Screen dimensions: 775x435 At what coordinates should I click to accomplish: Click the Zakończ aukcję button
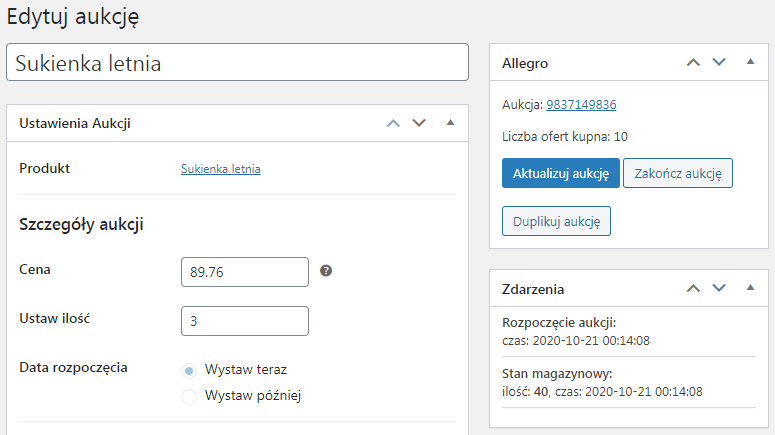click(x=678, y=173)
